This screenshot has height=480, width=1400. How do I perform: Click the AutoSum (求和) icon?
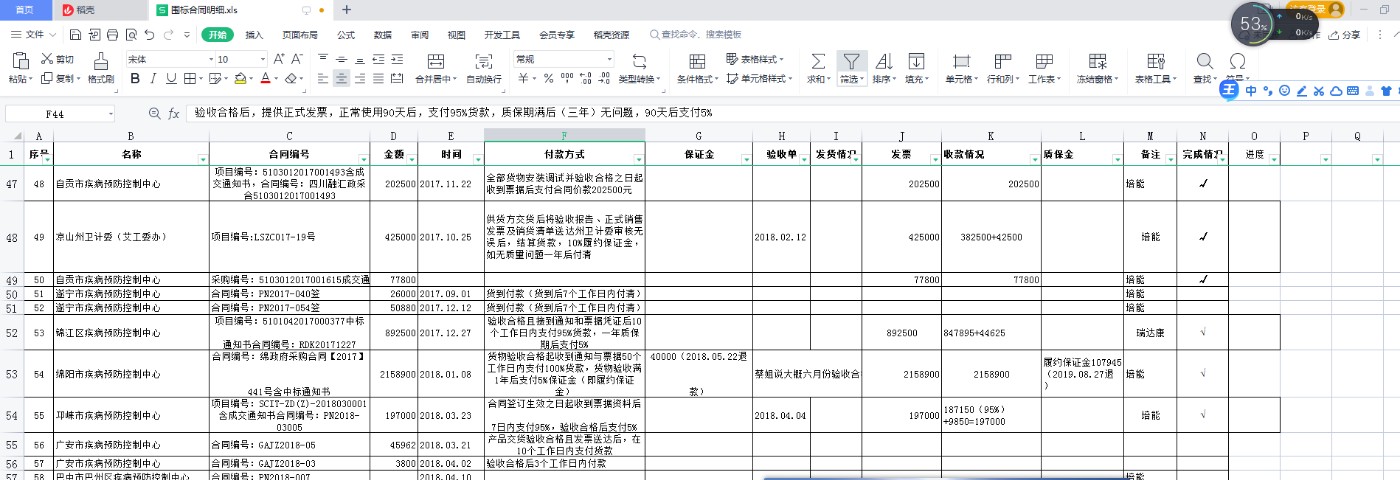[818, 61]
